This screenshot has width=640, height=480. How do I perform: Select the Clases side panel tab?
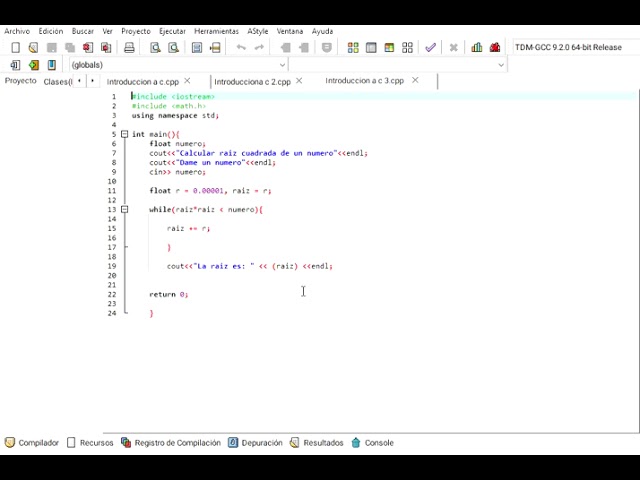click(58, 82)
